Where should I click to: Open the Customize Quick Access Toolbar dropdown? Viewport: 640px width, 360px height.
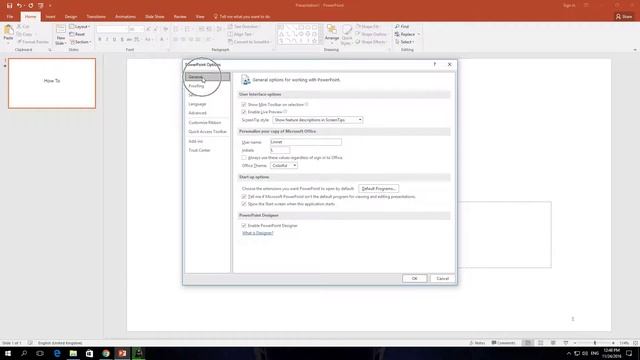[50, 5]
